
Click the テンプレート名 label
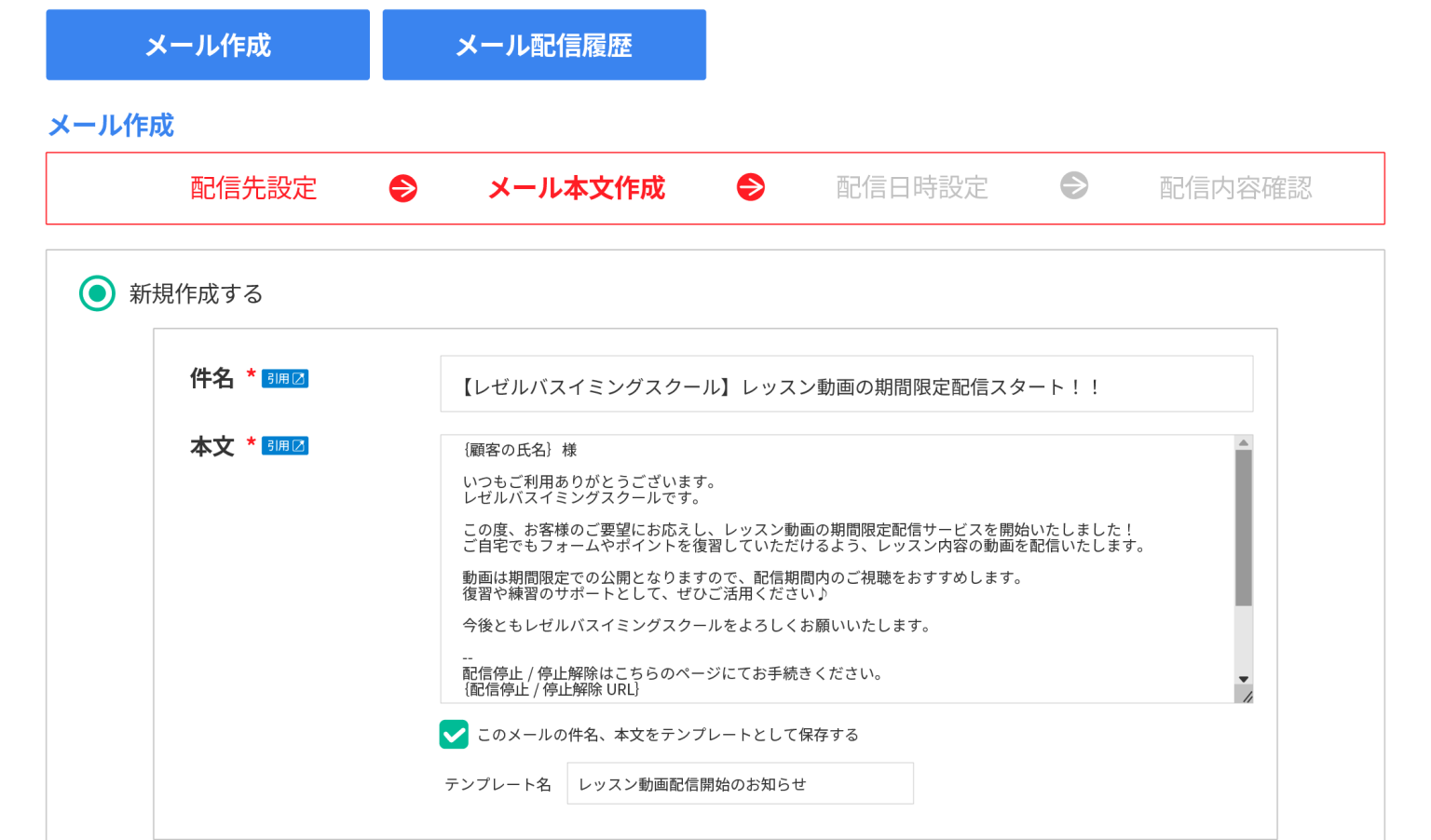pyautogui.click(x=498, y=784)
